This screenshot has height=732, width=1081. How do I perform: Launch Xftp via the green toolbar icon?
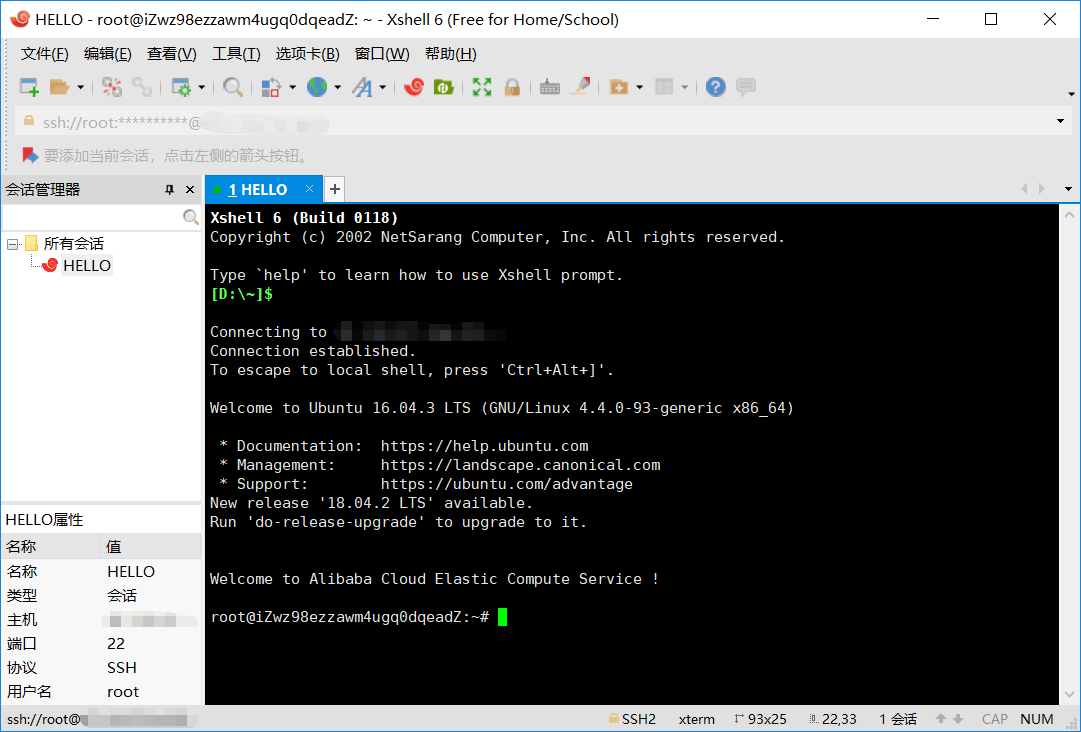[x=443, y=87]
